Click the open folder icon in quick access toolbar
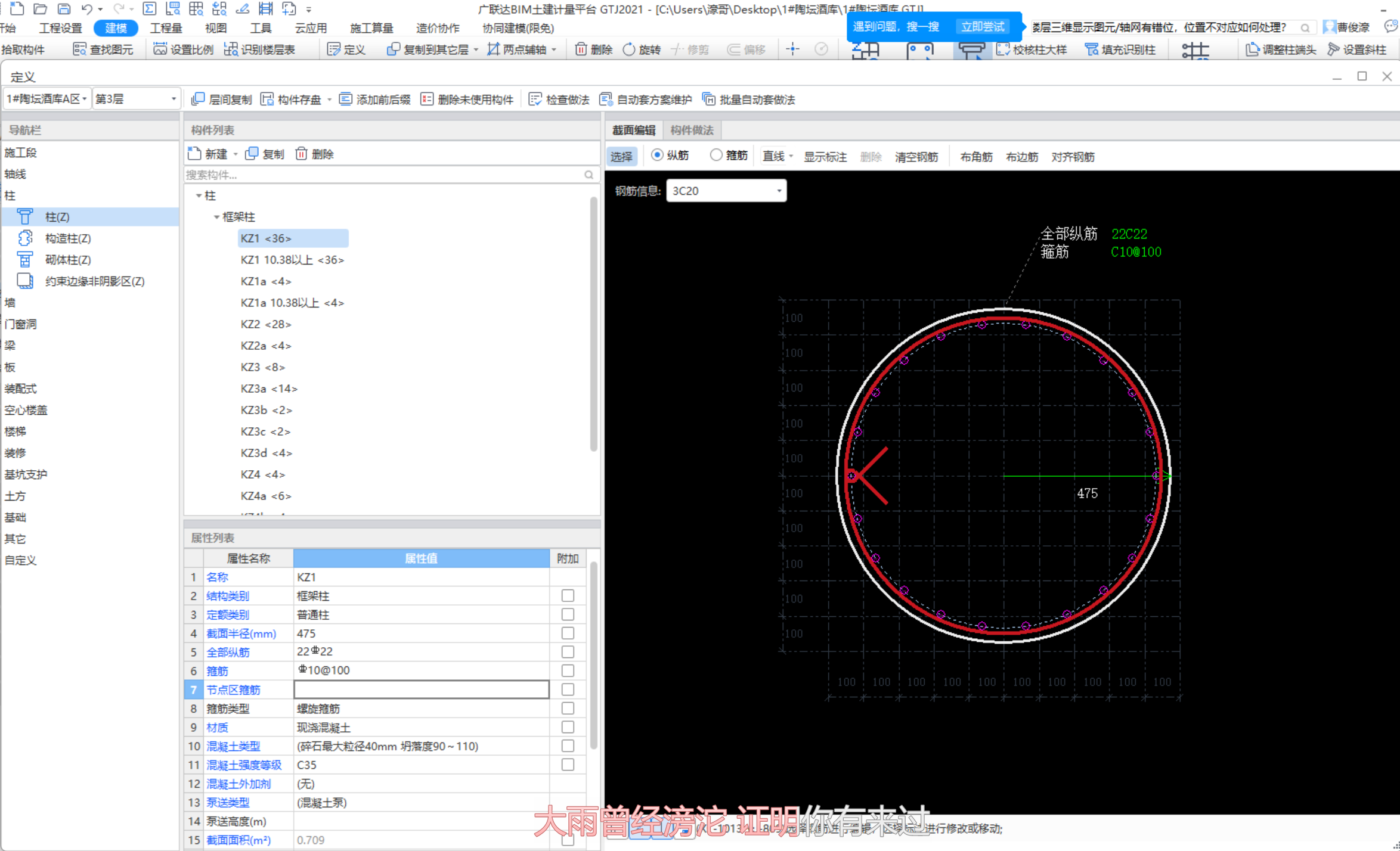This screenshot has width=1400, height=851. pyautogui.click(x=40, y=8)
